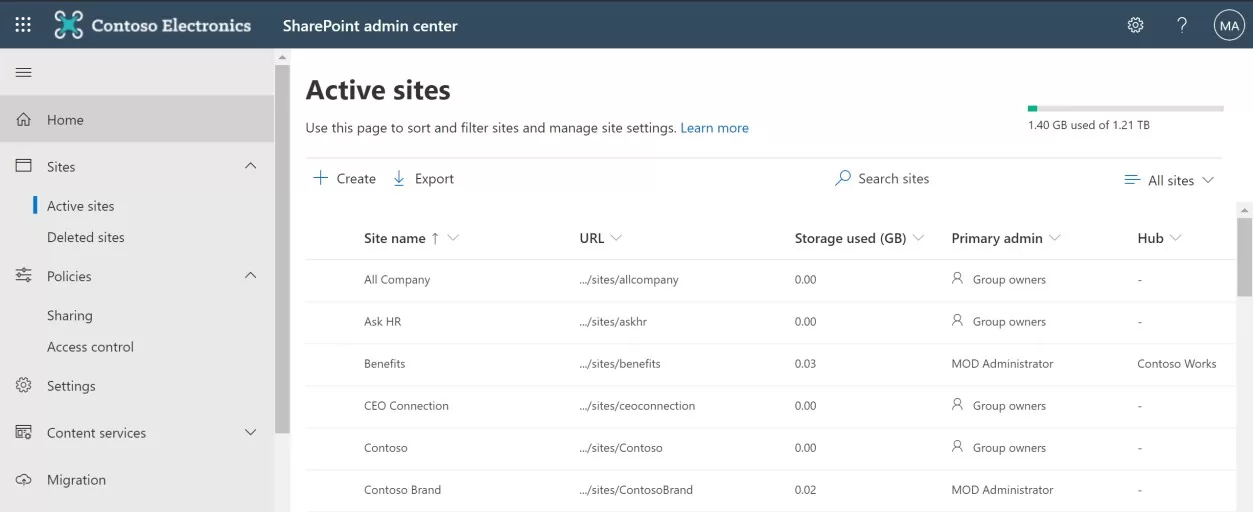Click the Home house icon
This screenshot has width=1253, height=512.
pyautogui.click(x=24, y=120)
